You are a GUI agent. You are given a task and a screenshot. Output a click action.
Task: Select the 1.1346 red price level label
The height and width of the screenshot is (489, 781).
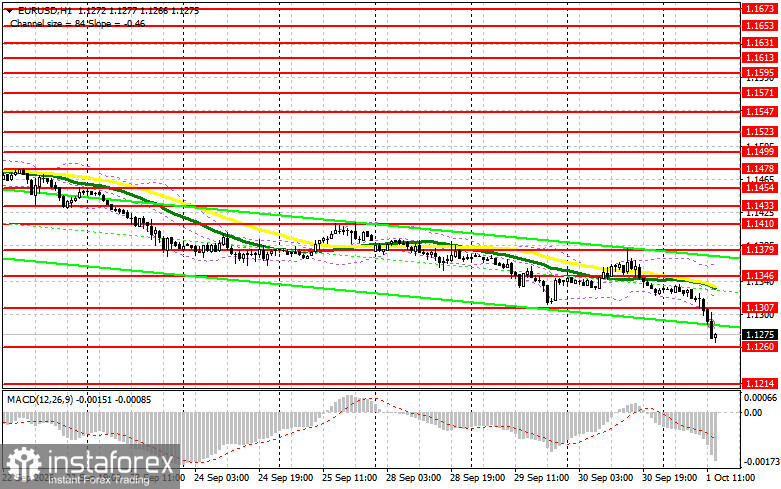[760, 275]
